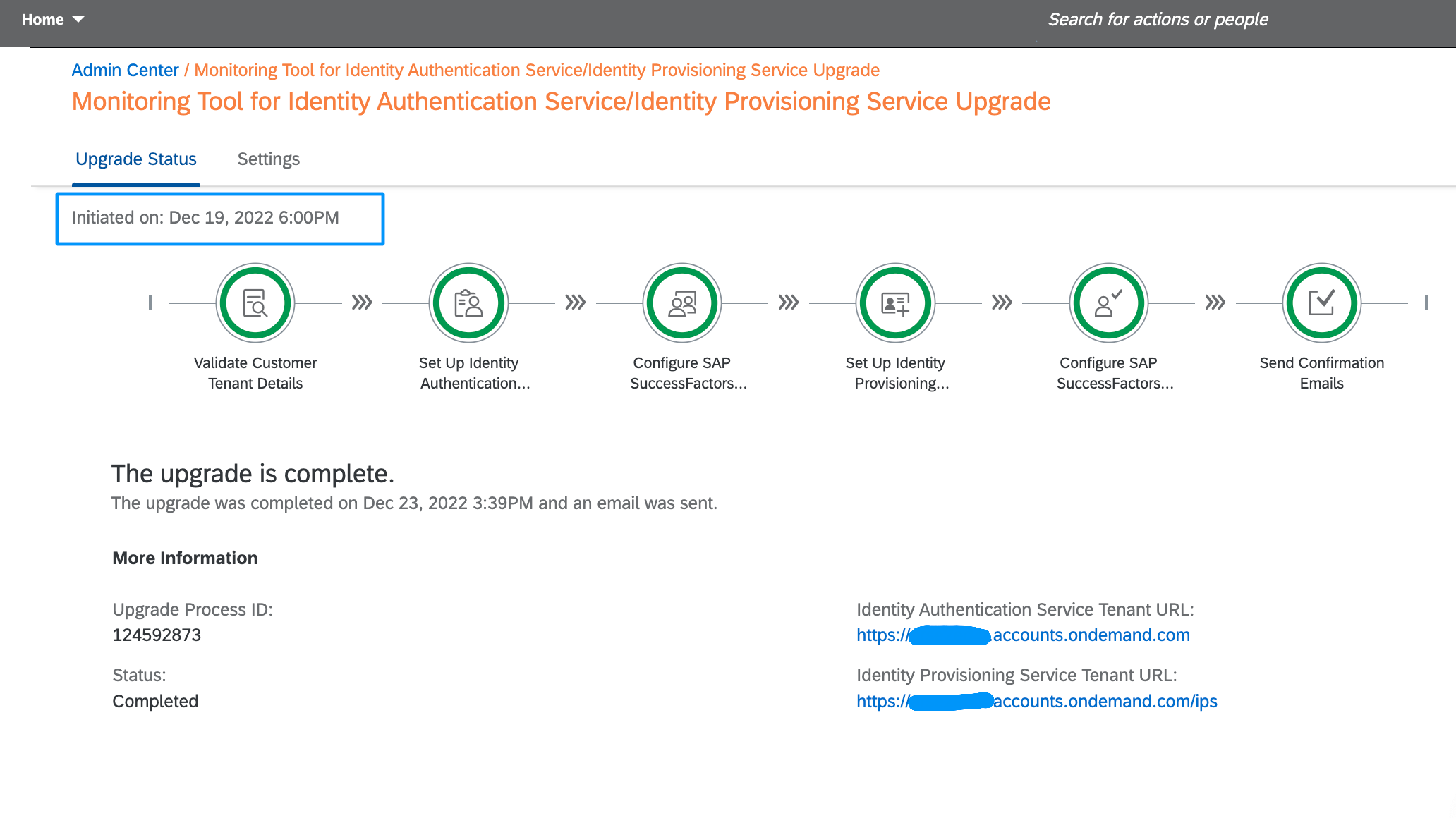Switch to the Upgrade Status tab
The image size is (1456, 818).
[136, 159]
